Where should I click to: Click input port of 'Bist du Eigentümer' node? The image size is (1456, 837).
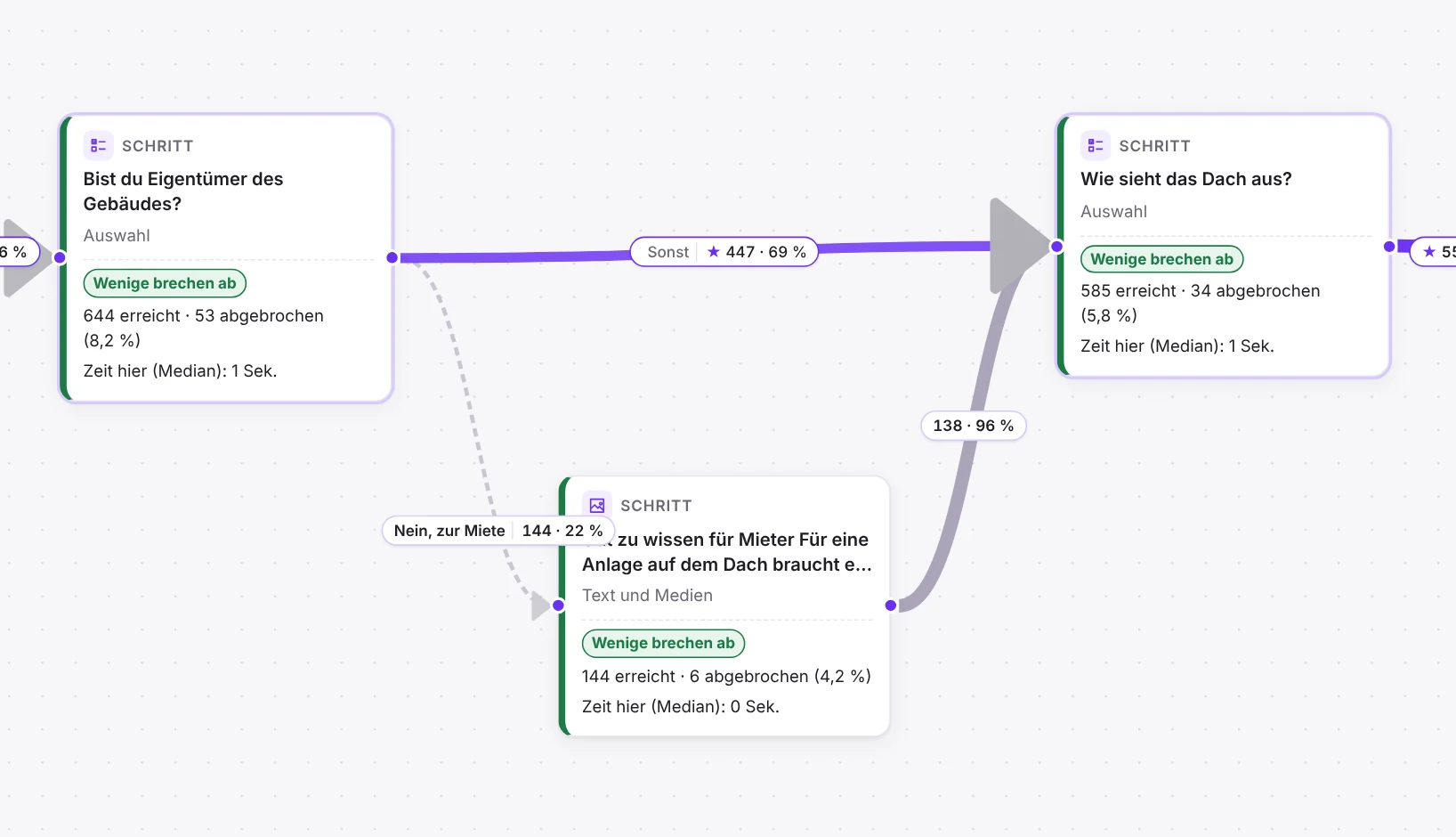[x=61, y=257]
